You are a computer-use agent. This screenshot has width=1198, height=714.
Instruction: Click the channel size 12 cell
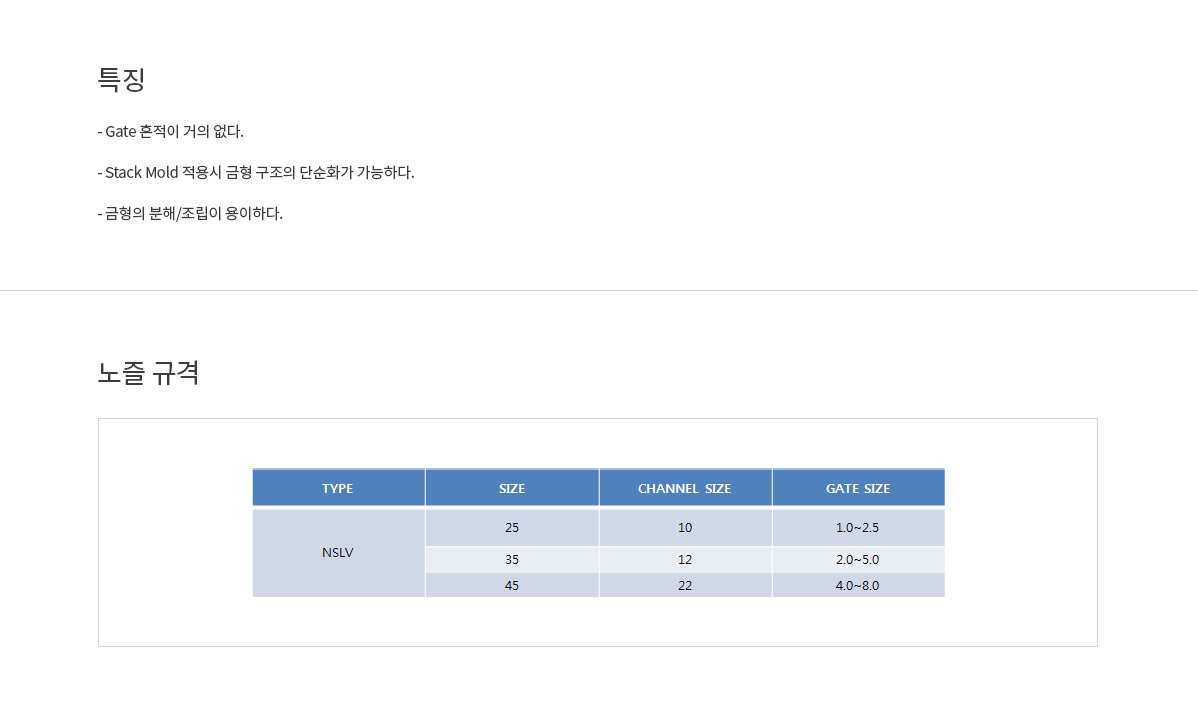tap(685, 560)
